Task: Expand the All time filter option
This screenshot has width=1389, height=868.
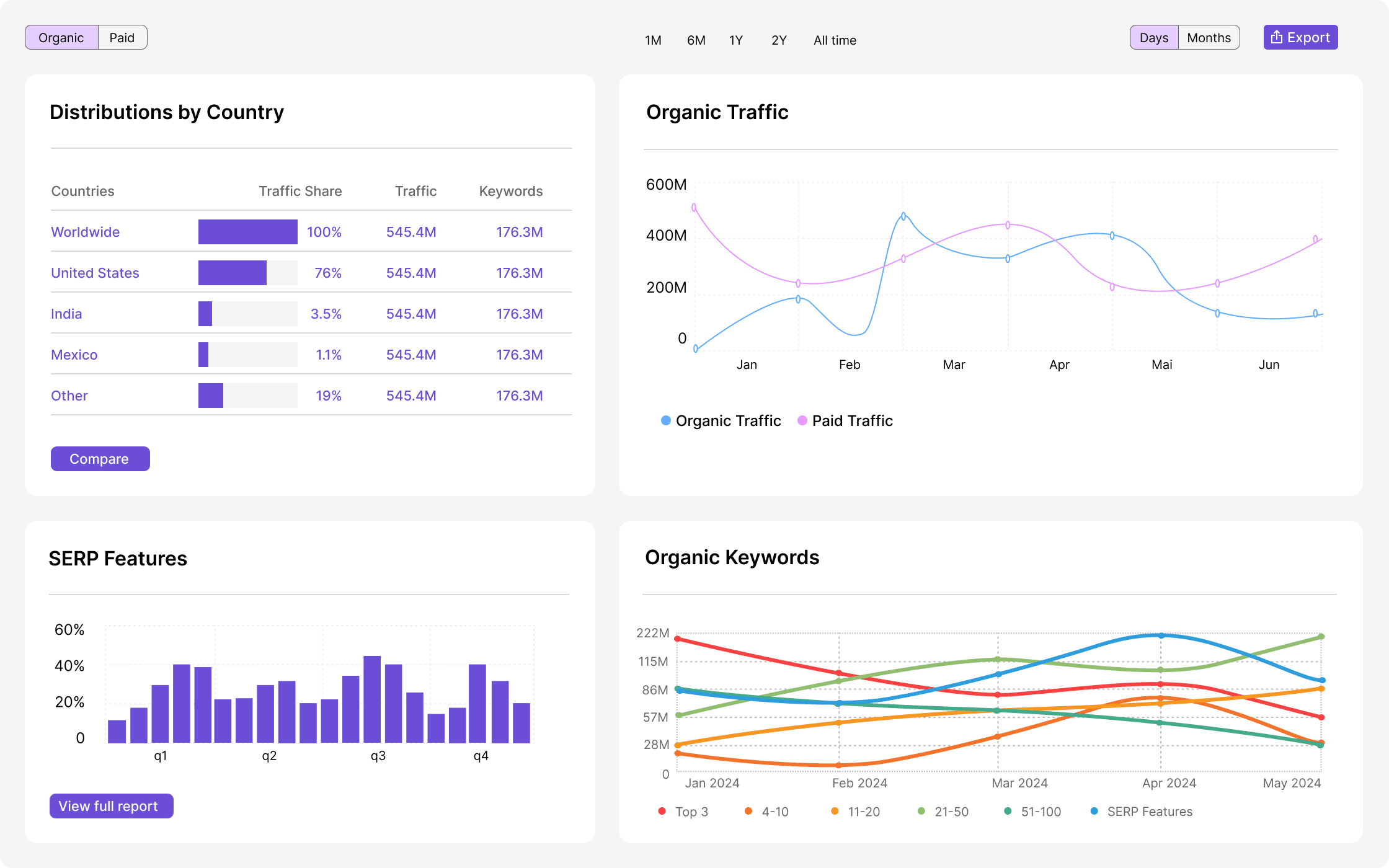Action: 836,39
